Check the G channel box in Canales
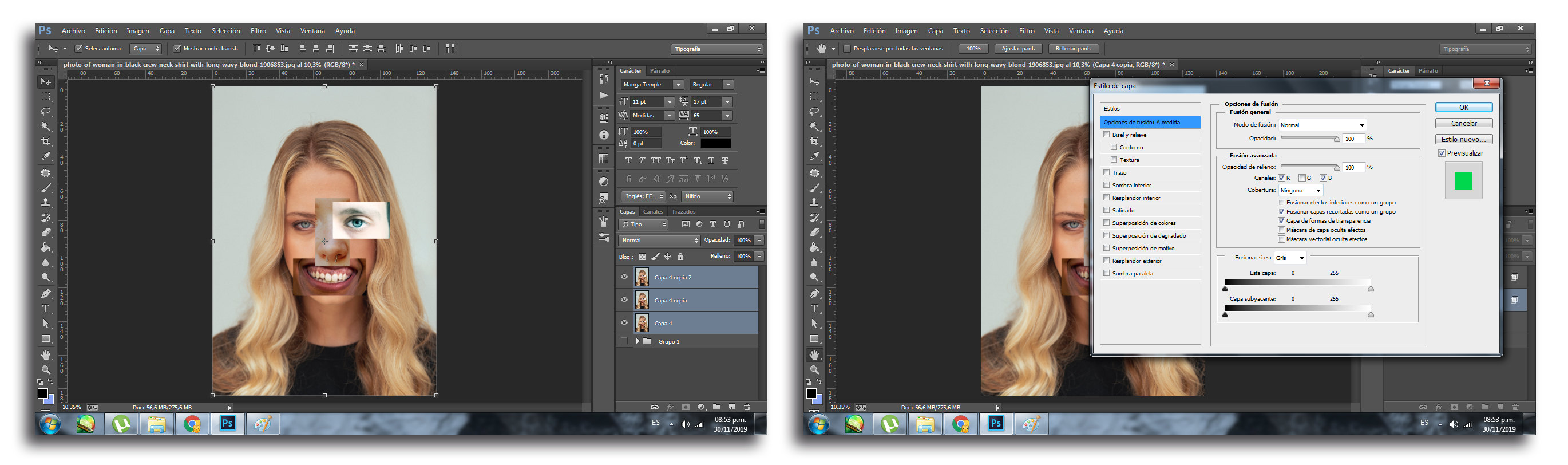 point(1302,178)
